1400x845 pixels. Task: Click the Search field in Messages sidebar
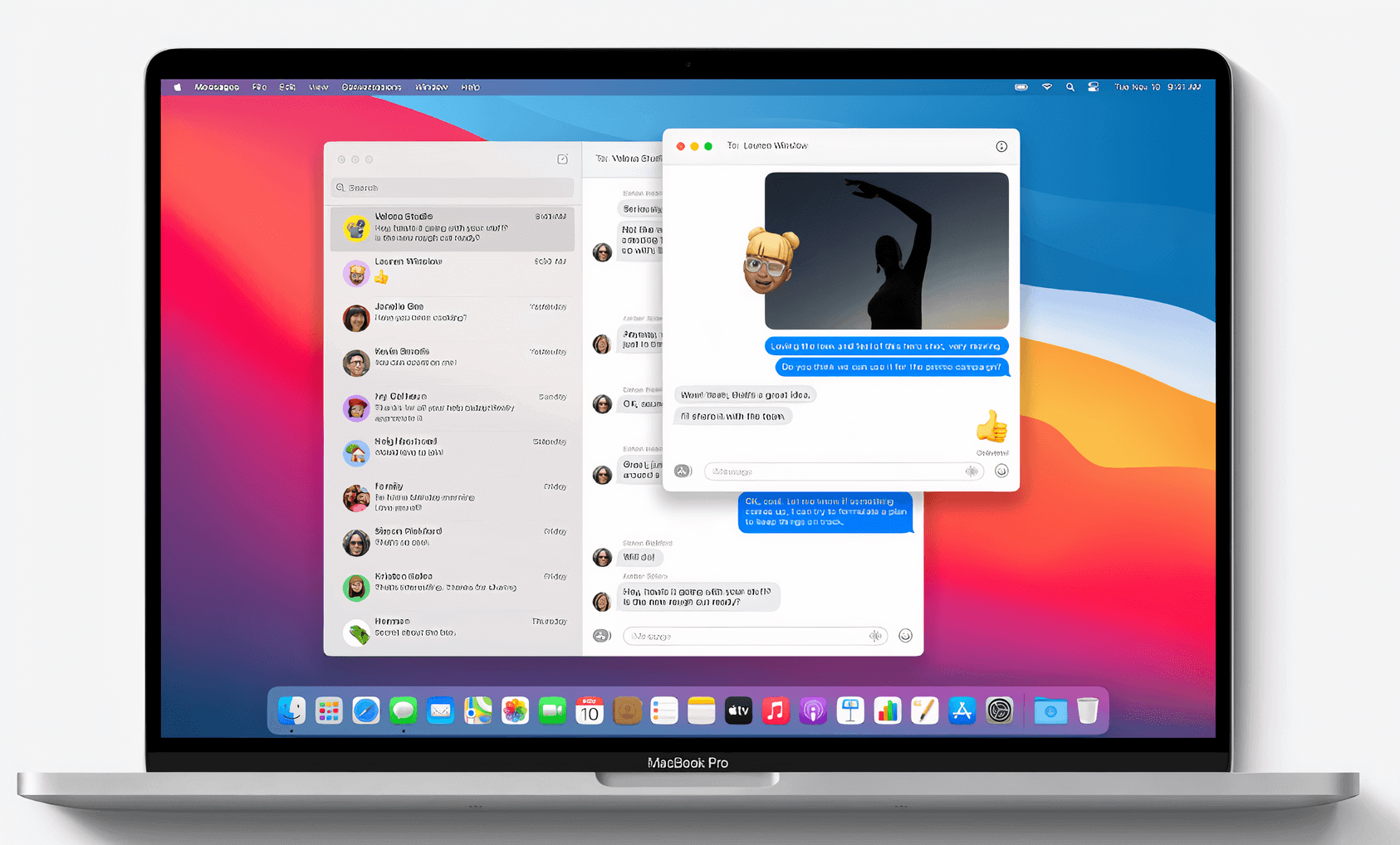(453, 188)
